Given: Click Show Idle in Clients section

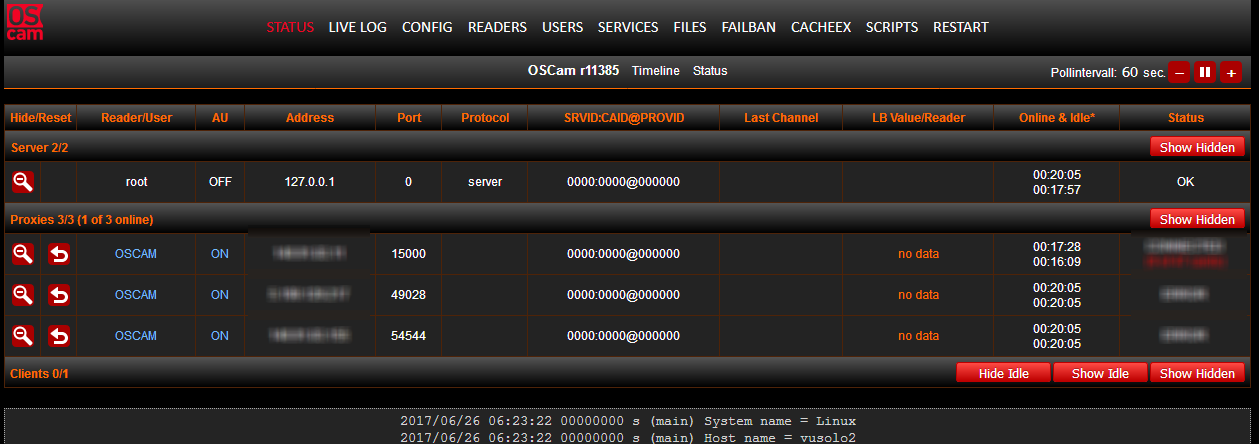Looking at the screenshot, I should click(x=1100, y=373).
